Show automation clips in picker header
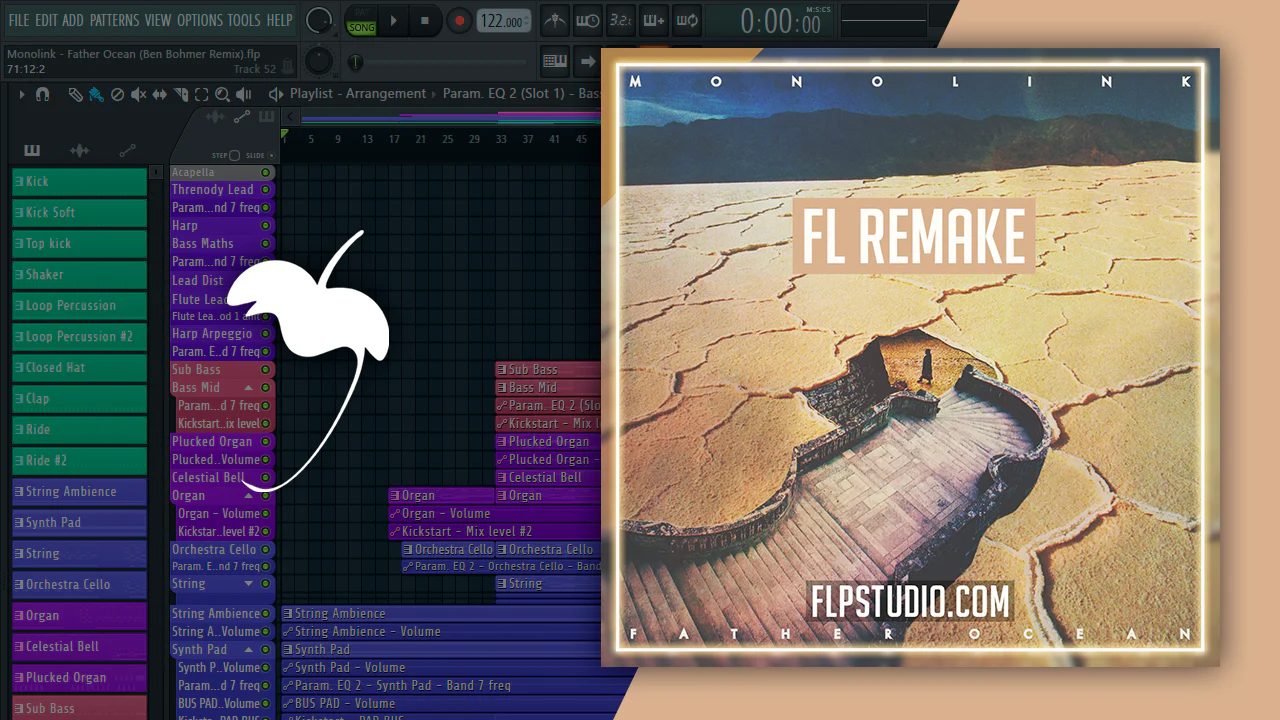The image size is (1280, 720). pyautogui.click(x=127, y=151)
